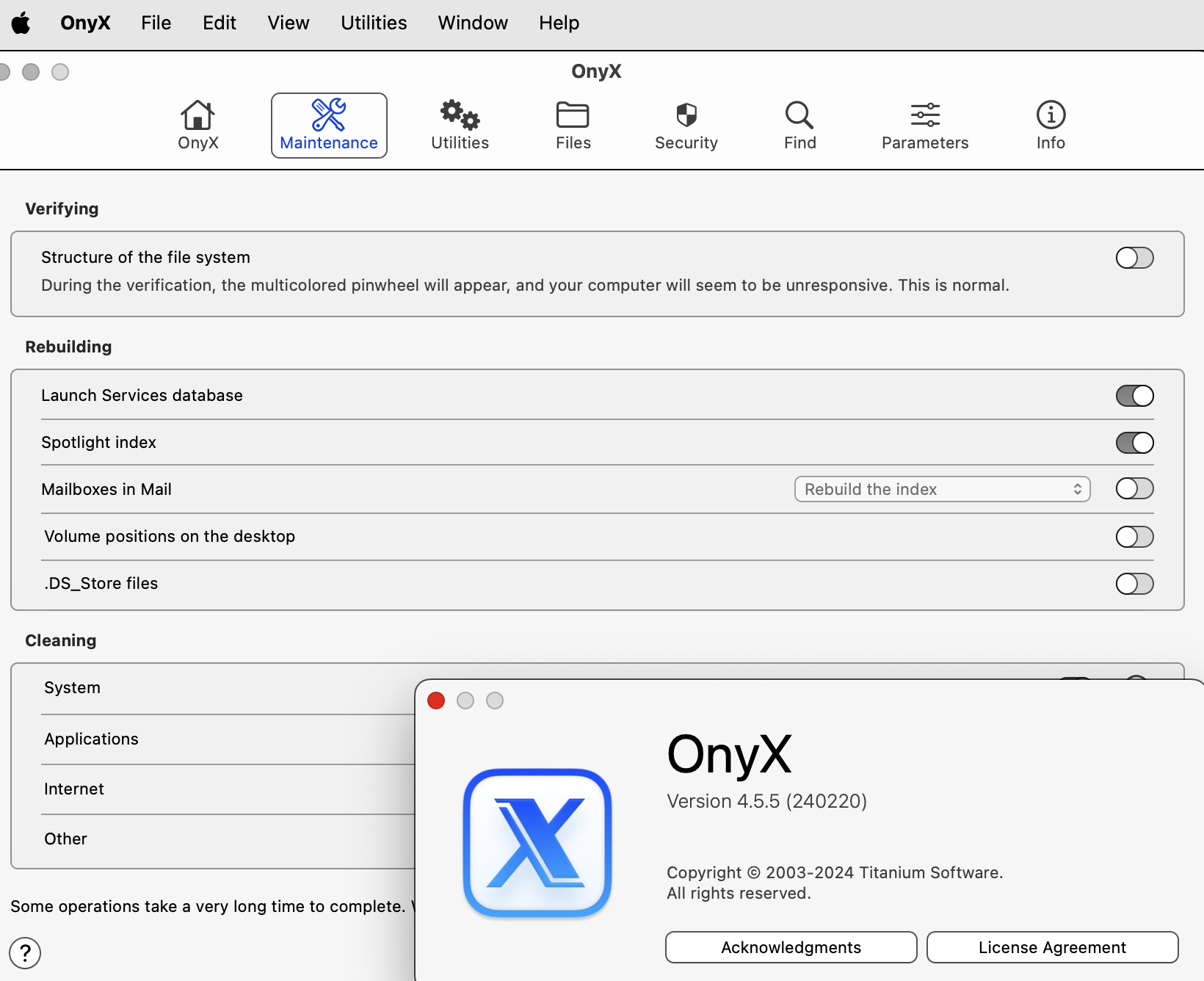Screen dimensions: 1204x981
Task: Click the System cleaning row label
Action: [72, 688]
